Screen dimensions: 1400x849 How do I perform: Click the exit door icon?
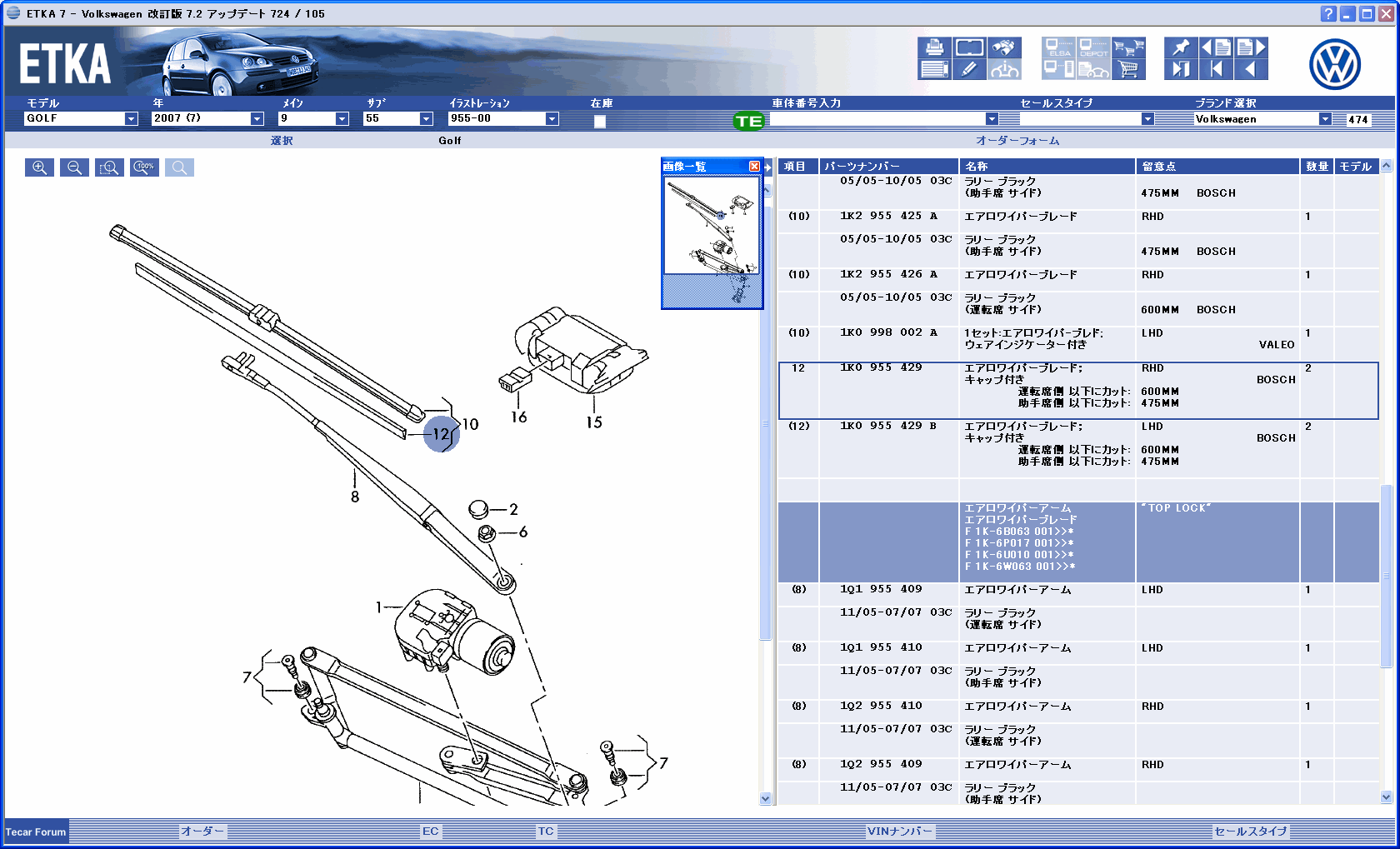pos(1181,69)
